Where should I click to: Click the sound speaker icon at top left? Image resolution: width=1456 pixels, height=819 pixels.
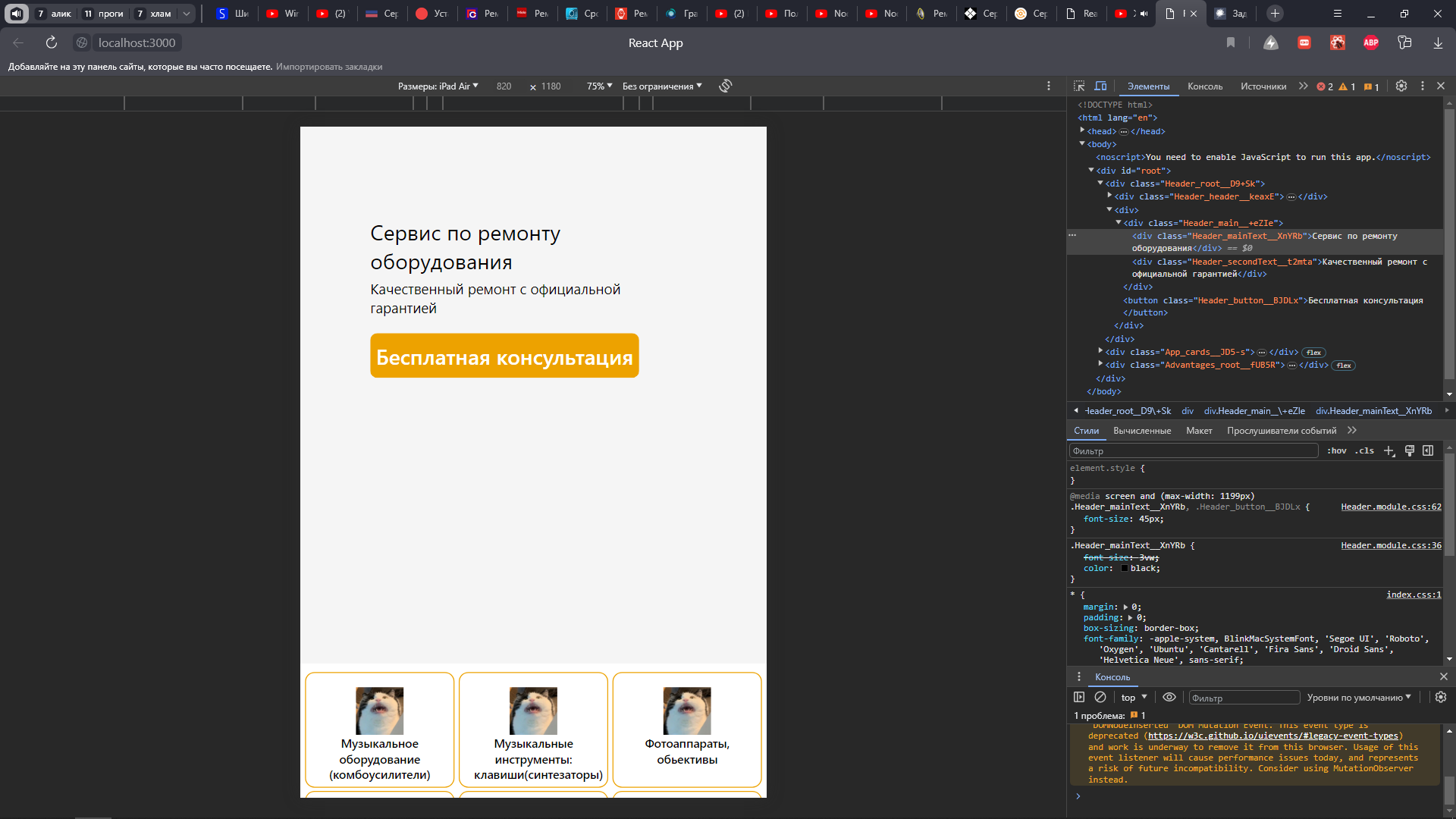point(16,14)
